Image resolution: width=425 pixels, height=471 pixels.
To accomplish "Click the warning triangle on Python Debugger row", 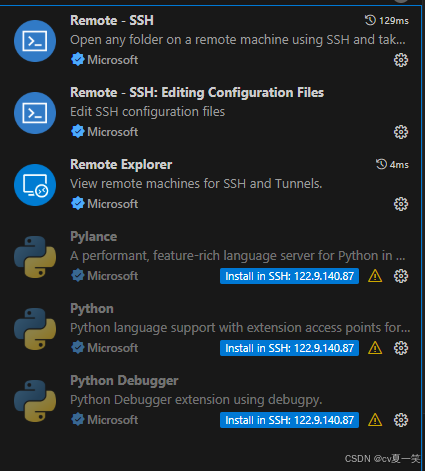I will click(375, 420).
